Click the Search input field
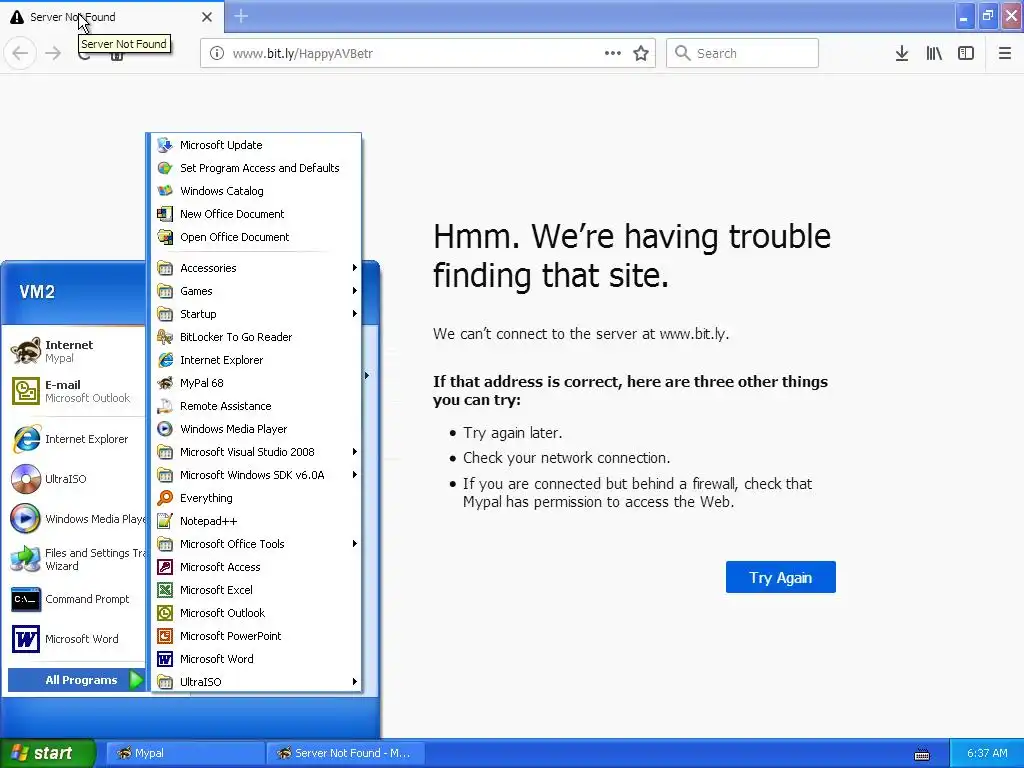Viewport: 1024px width, 768px height. click(x=743, y=53)
